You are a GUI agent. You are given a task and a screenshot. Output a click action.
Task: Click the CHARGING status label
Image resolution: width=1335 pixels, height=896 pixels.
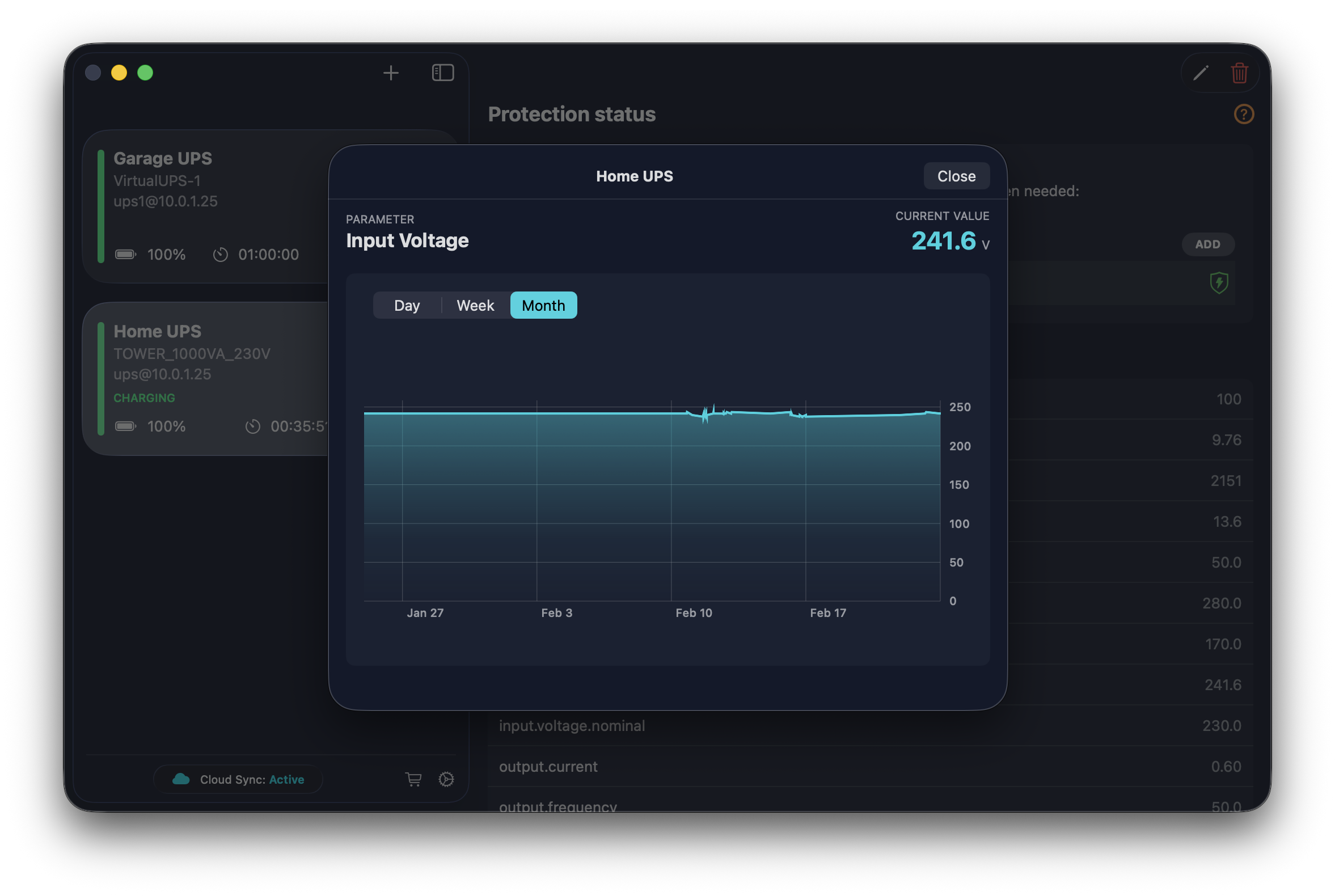pyautogui.click(x=144, y=398)
